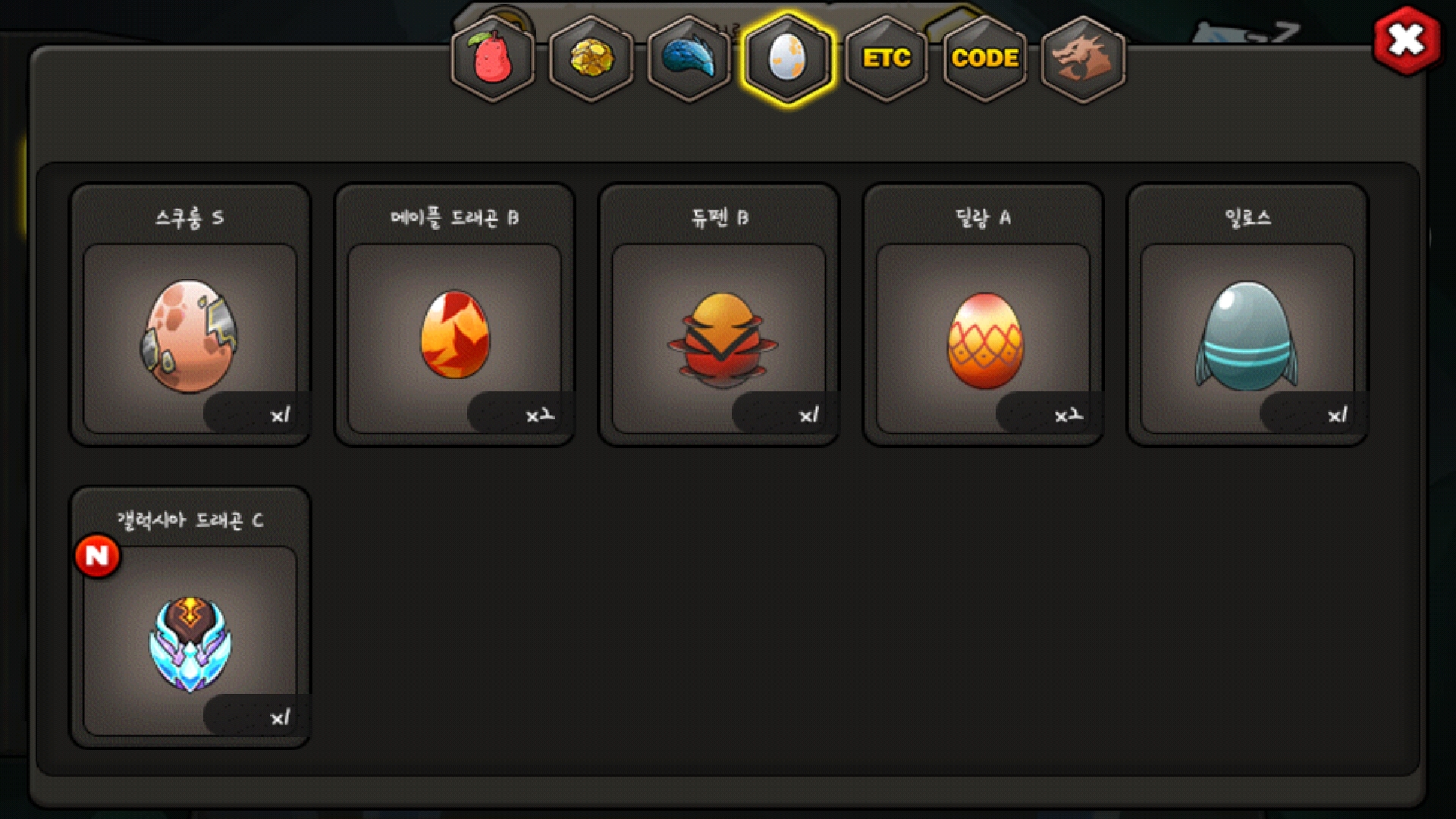Click the red N new-item badge

[x=98, y=556]
